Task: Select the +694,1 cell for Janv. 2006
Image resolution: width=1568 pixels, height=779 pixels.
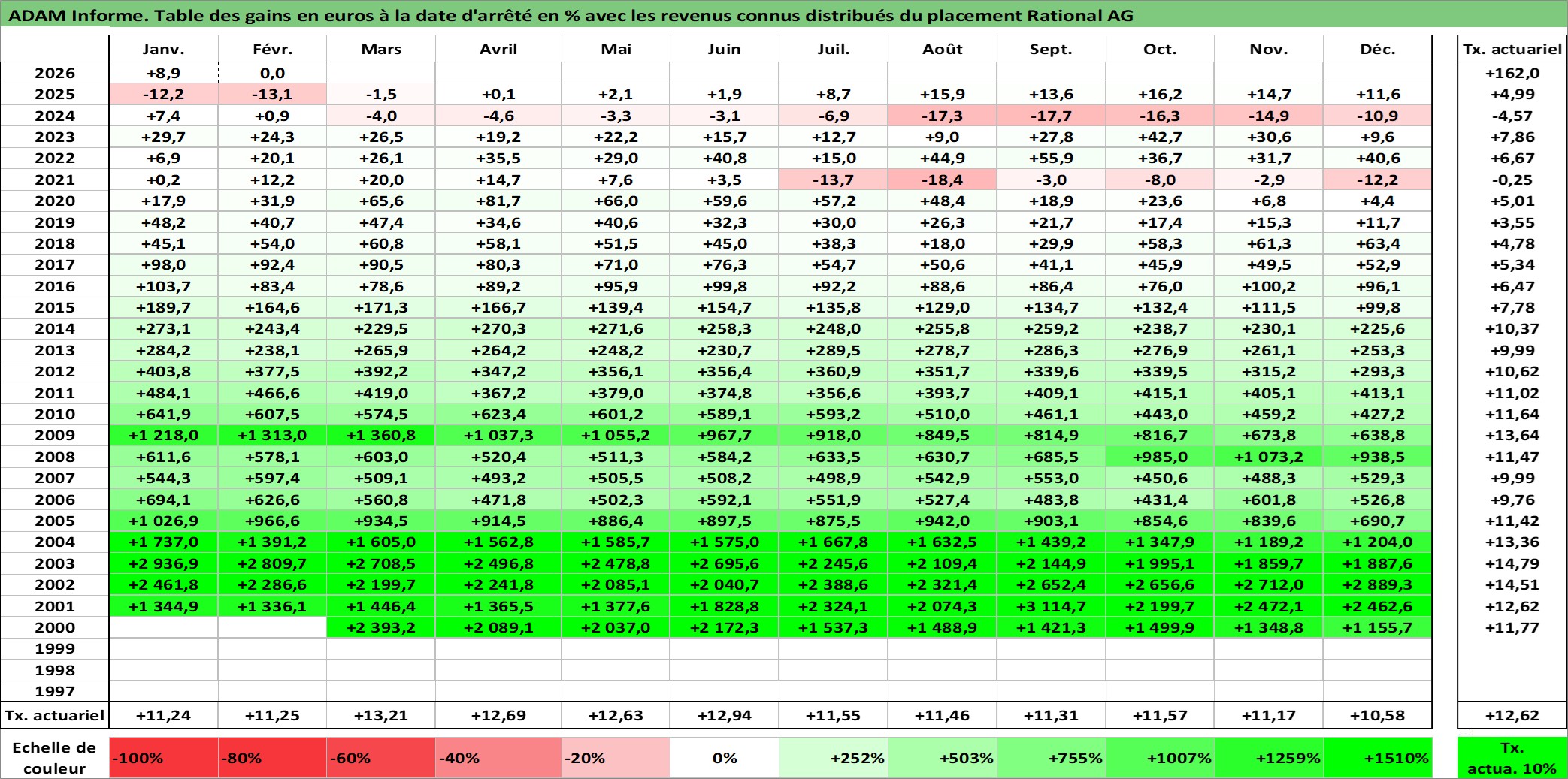Action: click(164, 500)
